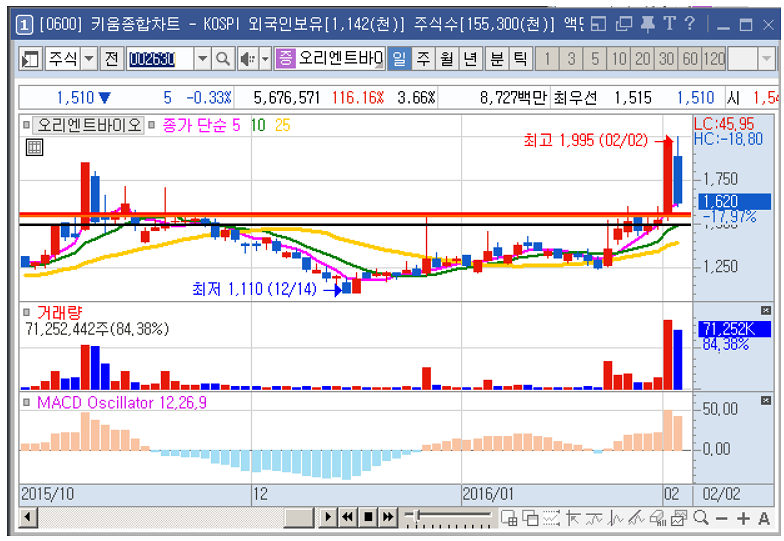Close the 거래량 volume panel with X
Image resolution: width=784 pixels, height=541 pixels.
tap(766, 310)
